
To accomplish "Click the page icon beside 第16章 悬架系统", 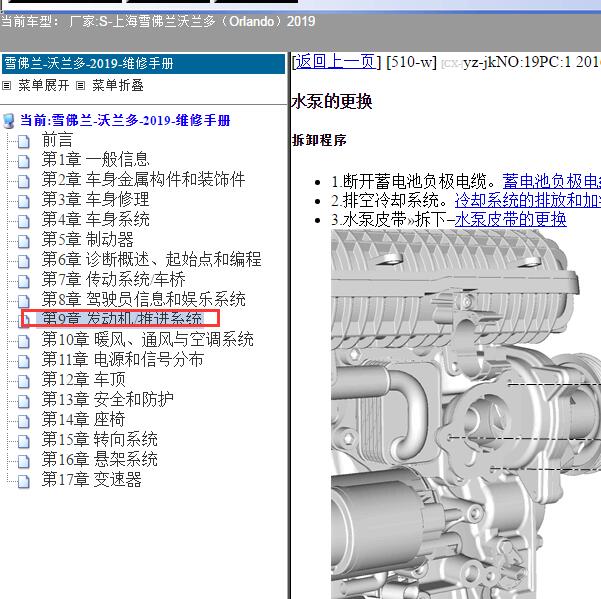I will point(24,461).
